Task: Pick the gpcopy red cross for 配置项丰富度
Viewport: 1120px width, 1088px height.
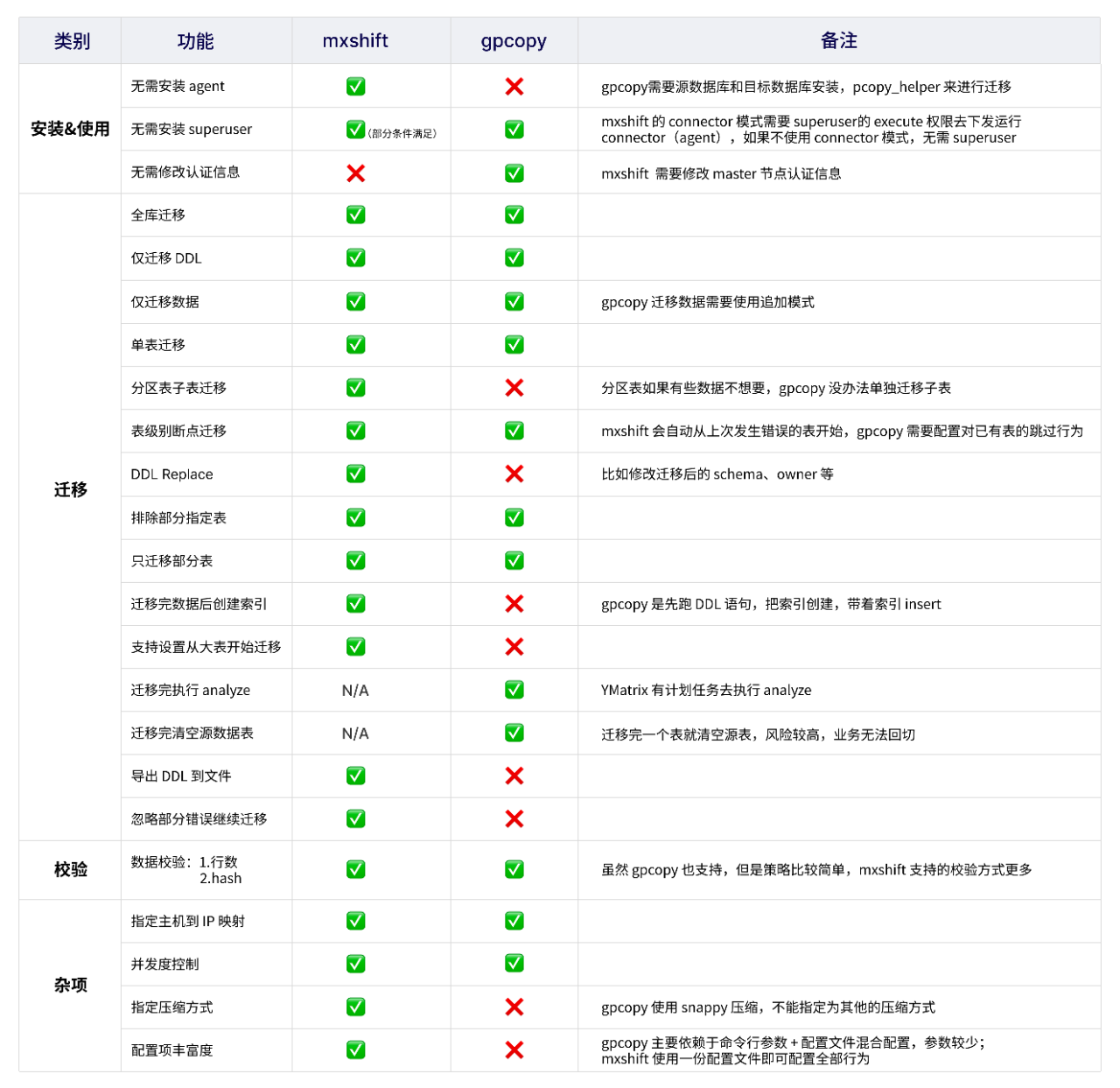Action: (514, 1049)
